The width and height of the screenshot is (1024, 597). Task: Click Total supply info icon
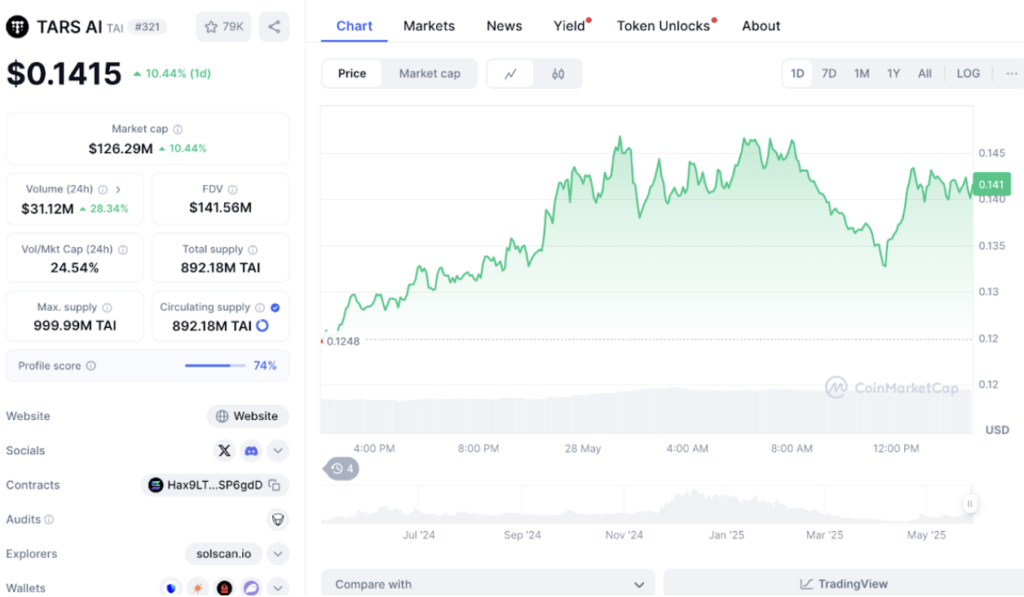(x=253, y=250)
